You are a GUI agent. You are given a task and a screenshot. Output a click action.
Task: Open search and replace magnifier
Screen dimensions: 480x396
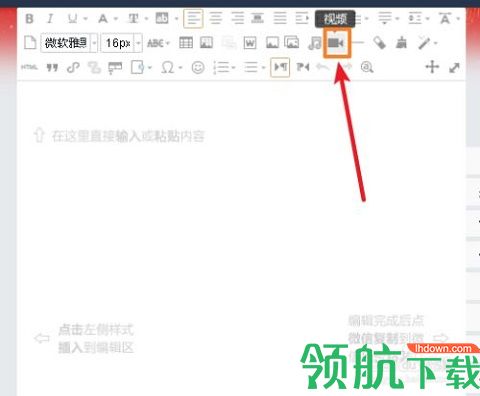pyautogui.click(x=367, y=68)
